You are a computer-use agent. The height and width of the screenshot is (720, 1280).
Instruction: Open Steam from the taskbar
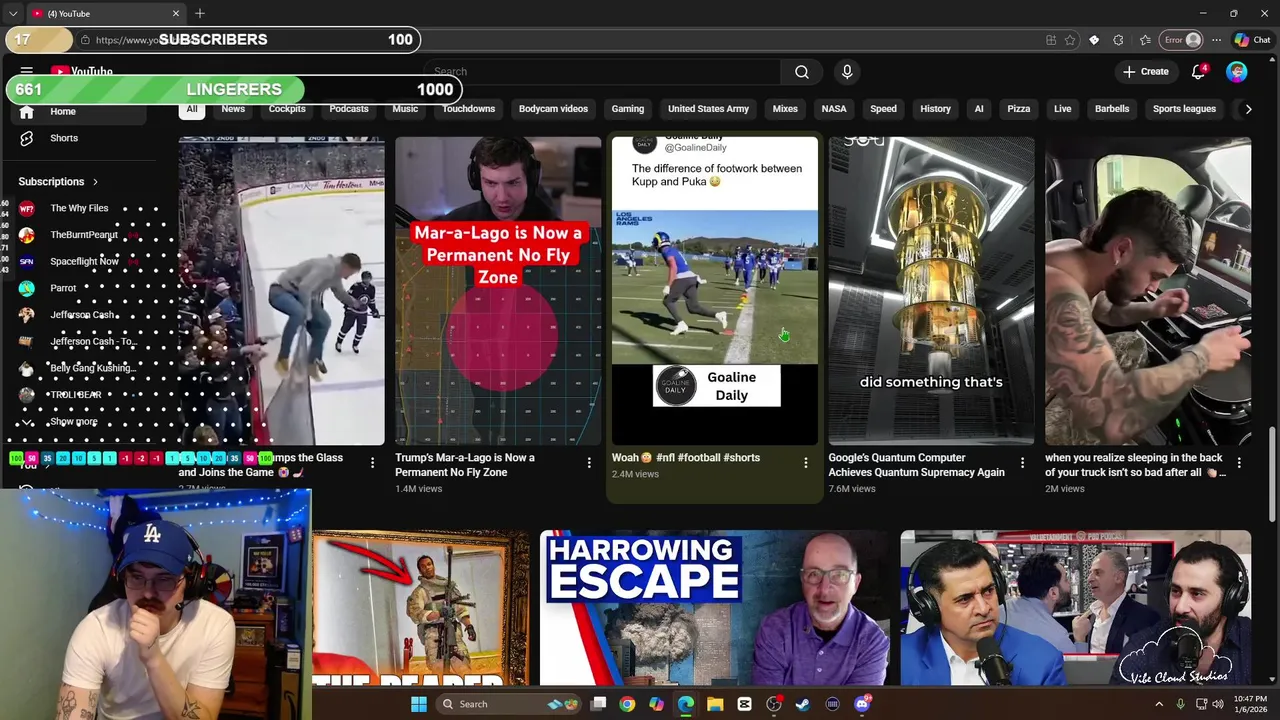tap(802, 704)
